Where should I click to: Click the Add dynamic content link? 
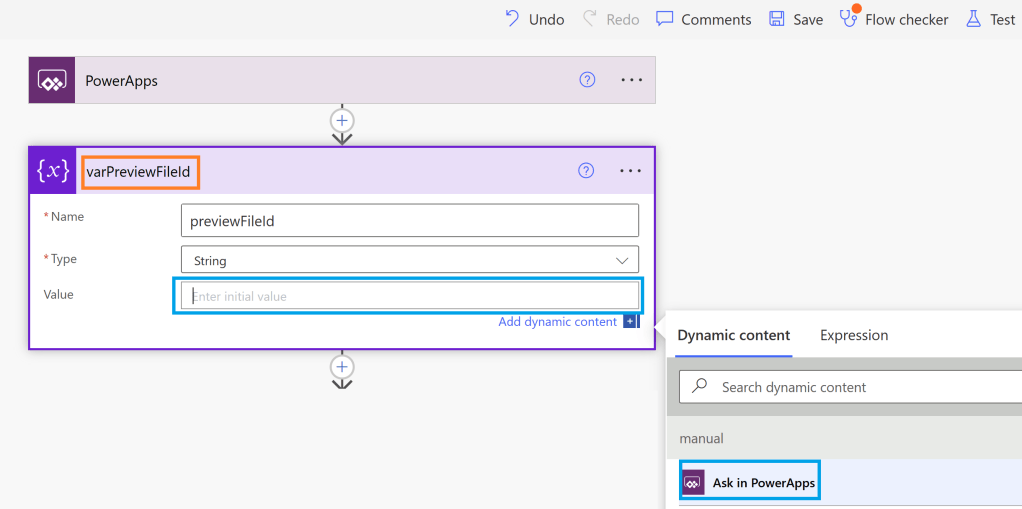(558, 322)
